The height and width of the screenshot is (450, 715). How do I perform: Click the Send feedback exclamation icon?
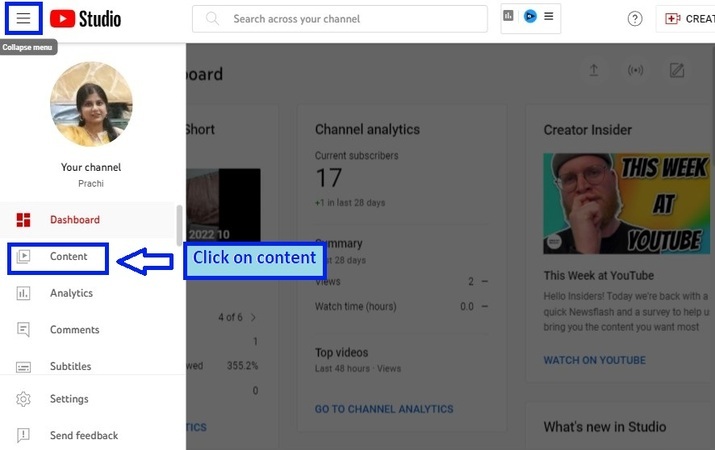(23, 435)
